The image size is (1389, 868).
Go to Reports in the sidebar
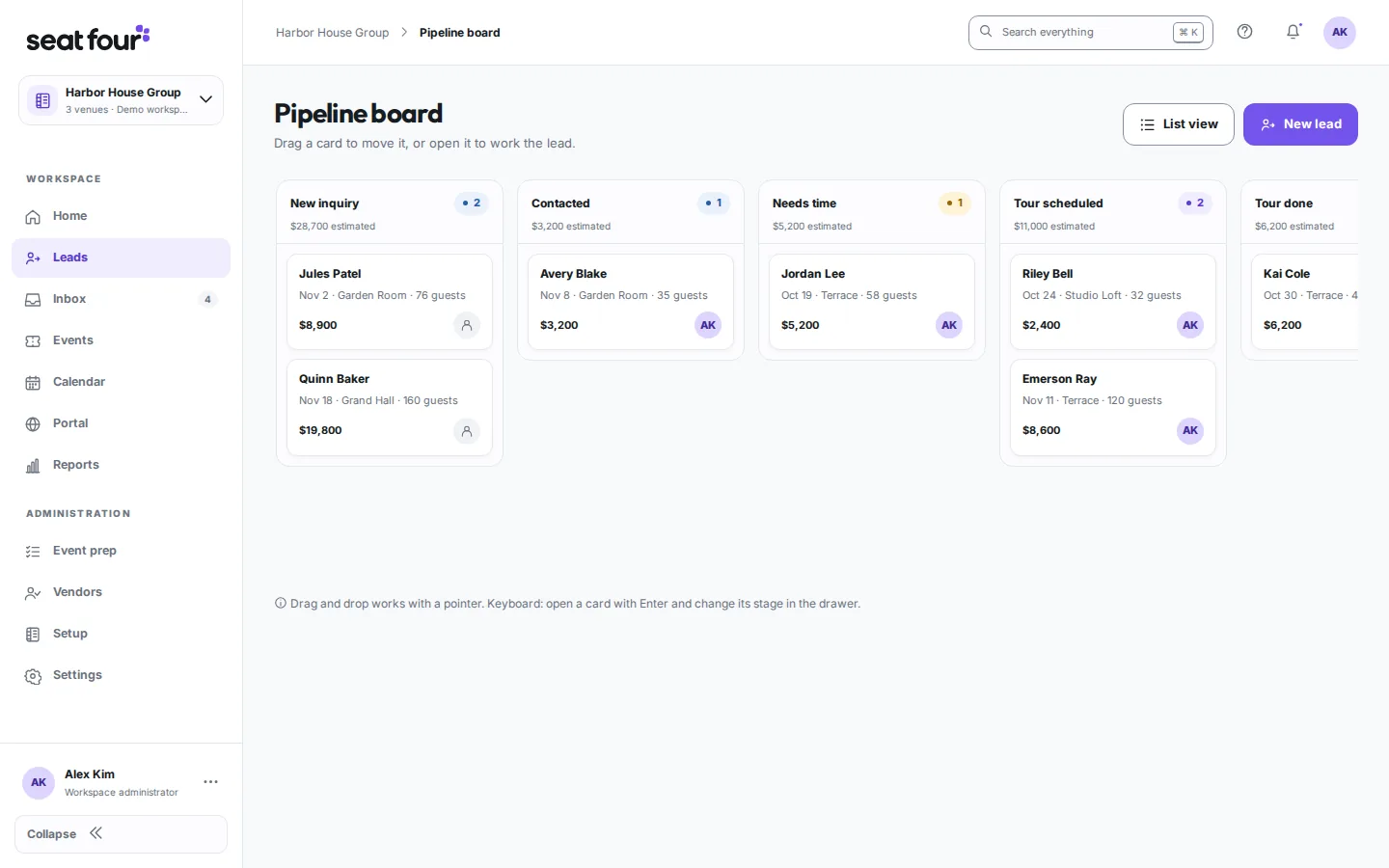[121, 465]
